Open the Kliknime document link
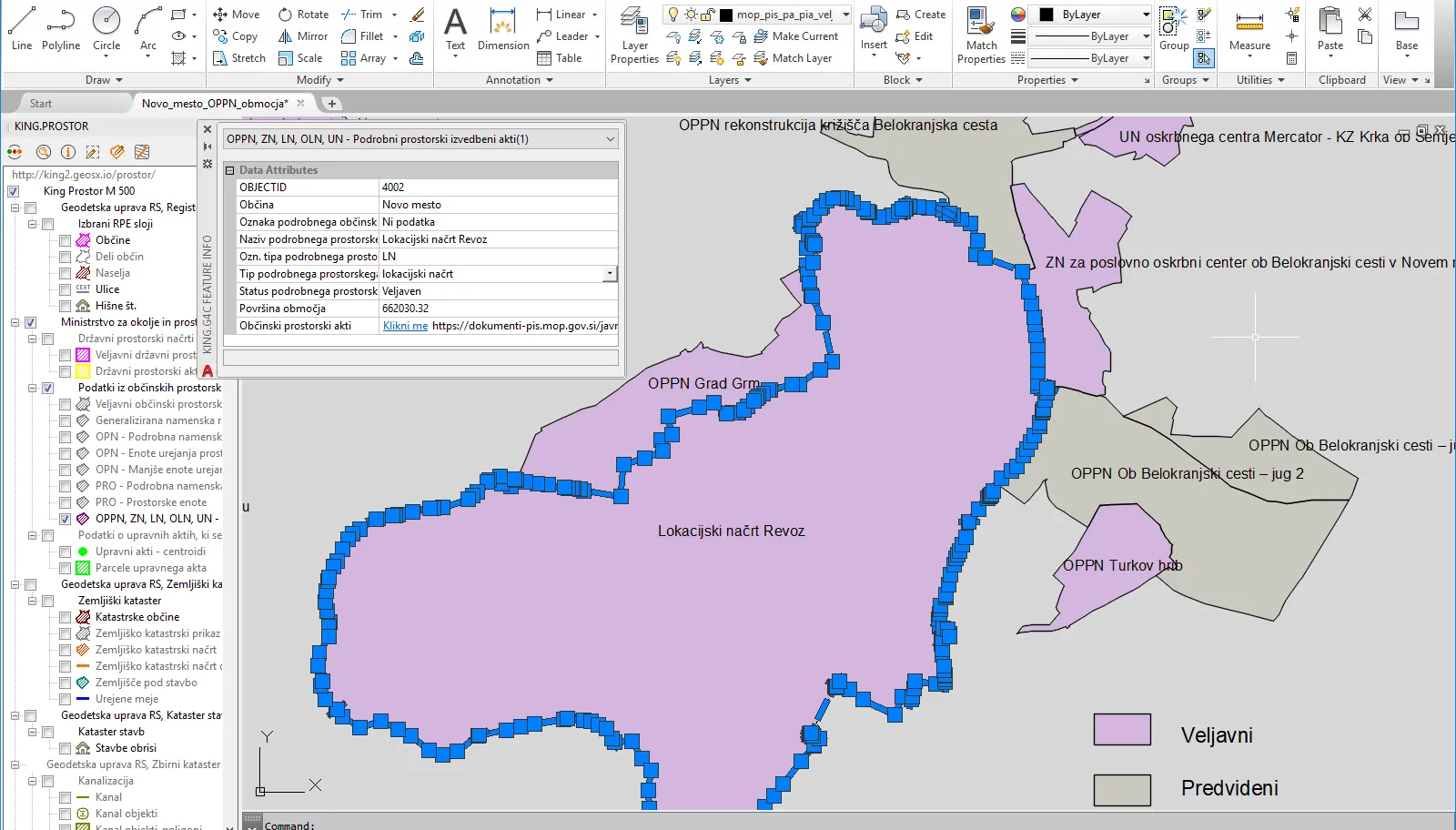Image resolution: width=1456 pixels, height=830 pixels. click(x=405, y=326)
